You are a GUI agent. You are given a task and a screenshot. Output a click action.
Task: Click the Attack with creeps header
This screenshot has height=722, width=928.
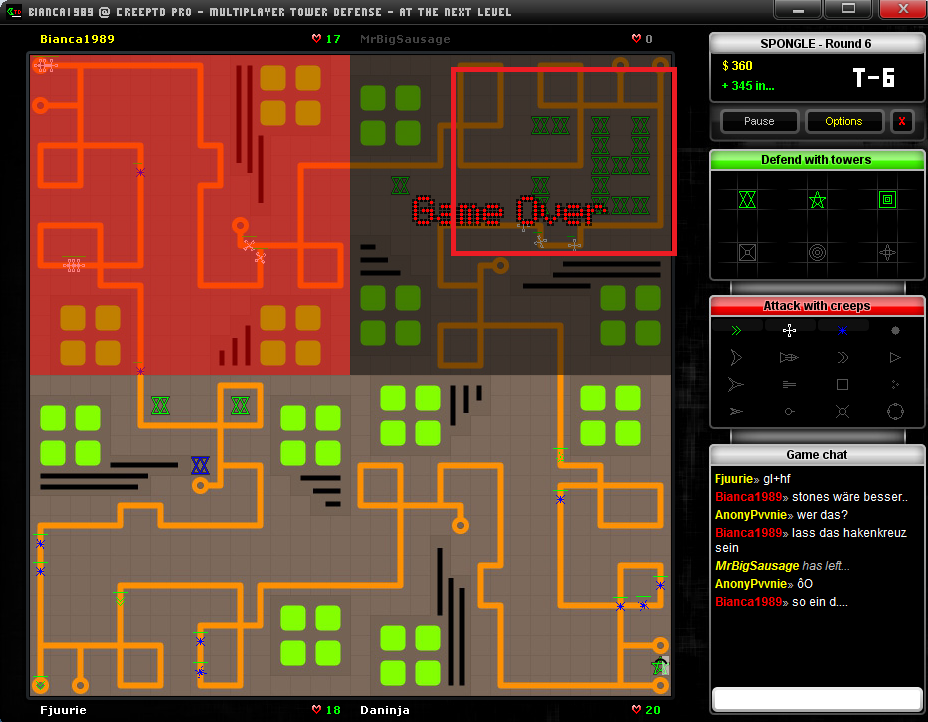pos(816,306)
